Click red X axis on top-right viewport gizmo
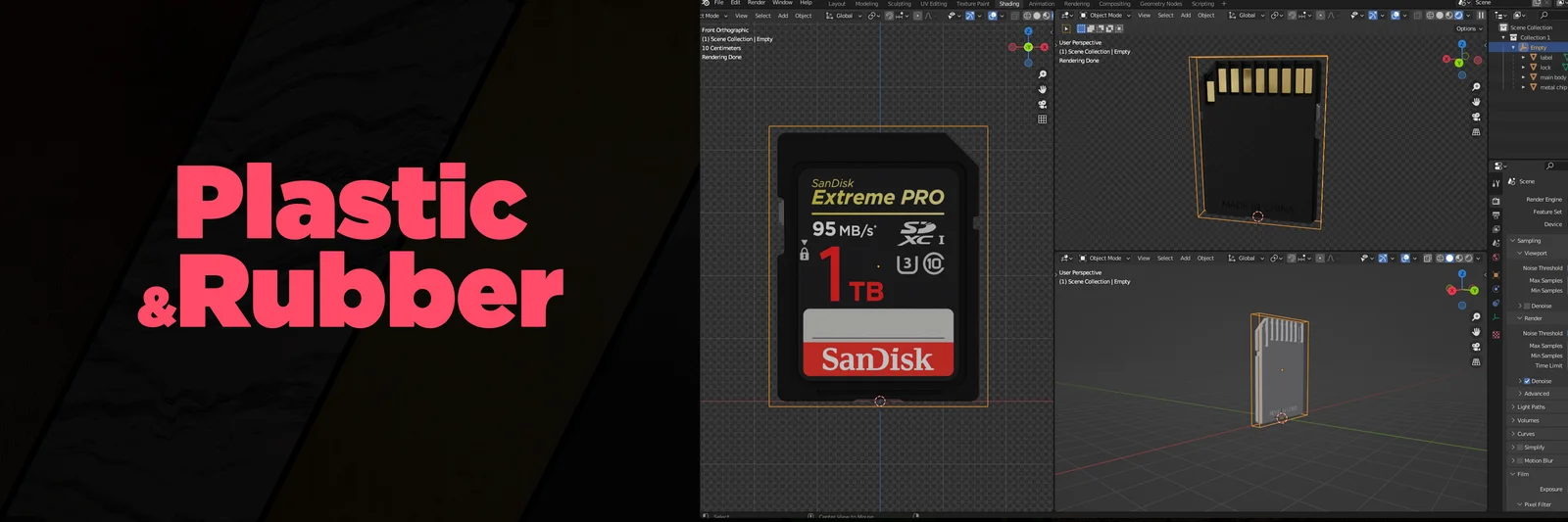Viewport: 1568px width, 522px height. (1446, 59)
